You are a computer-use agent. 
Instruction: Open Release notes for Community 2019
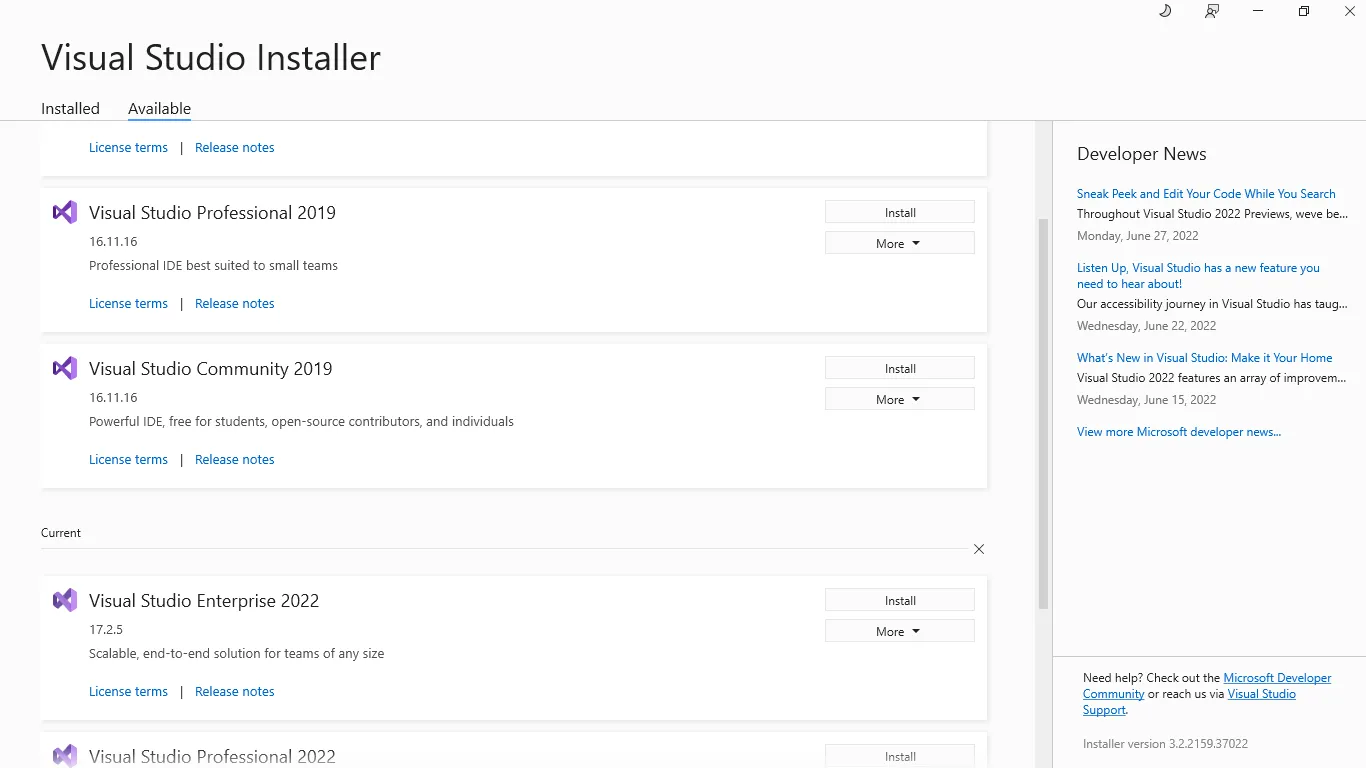click(x=234, y=459)
